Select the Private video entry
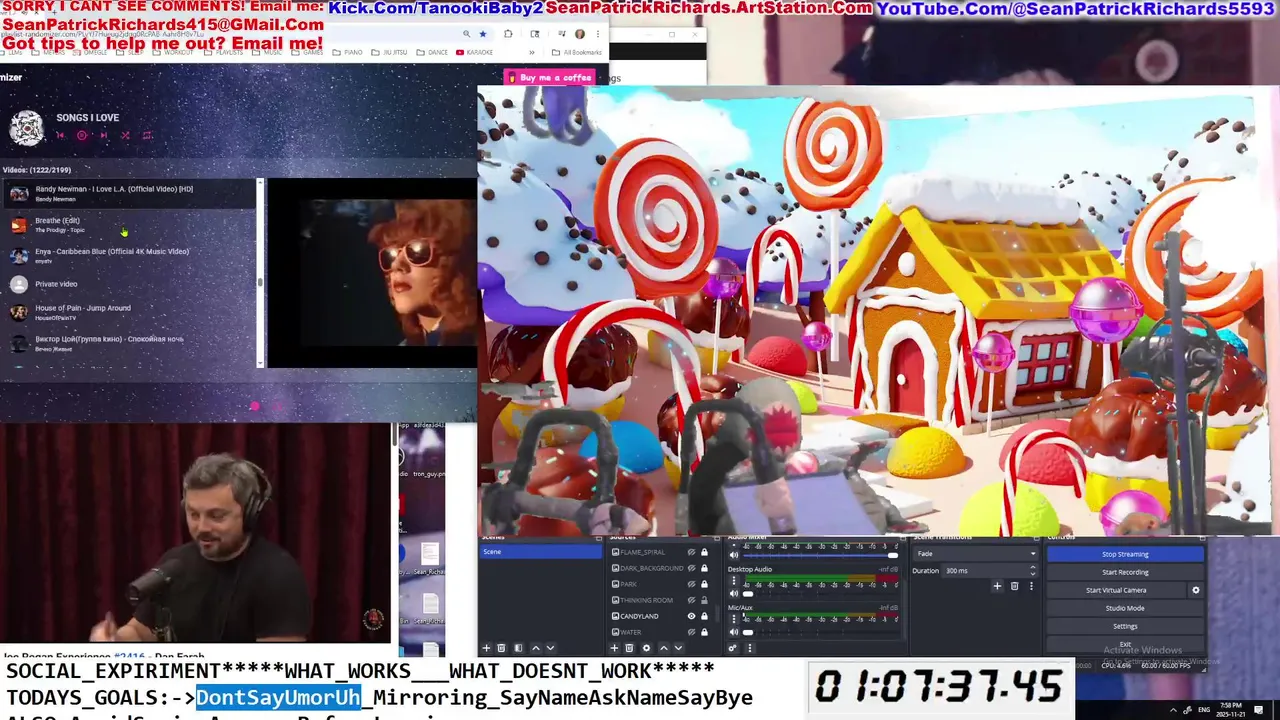 point(128,284)
